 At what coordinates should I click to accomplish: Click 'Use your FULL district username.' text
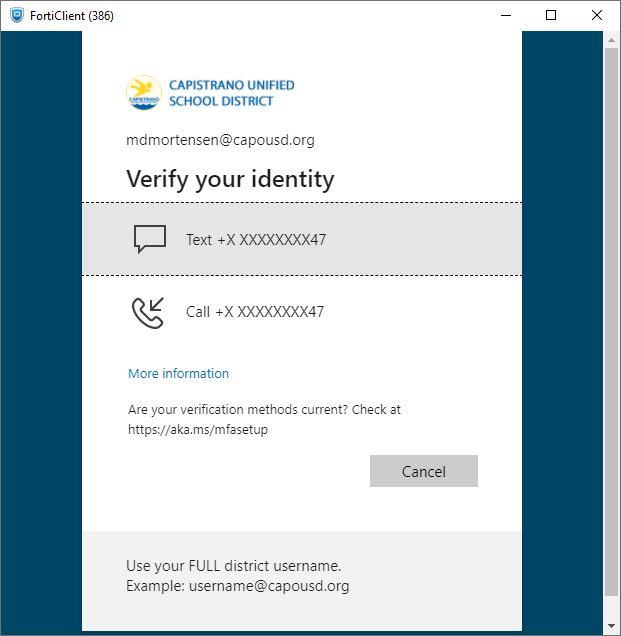tap(234, 565)
